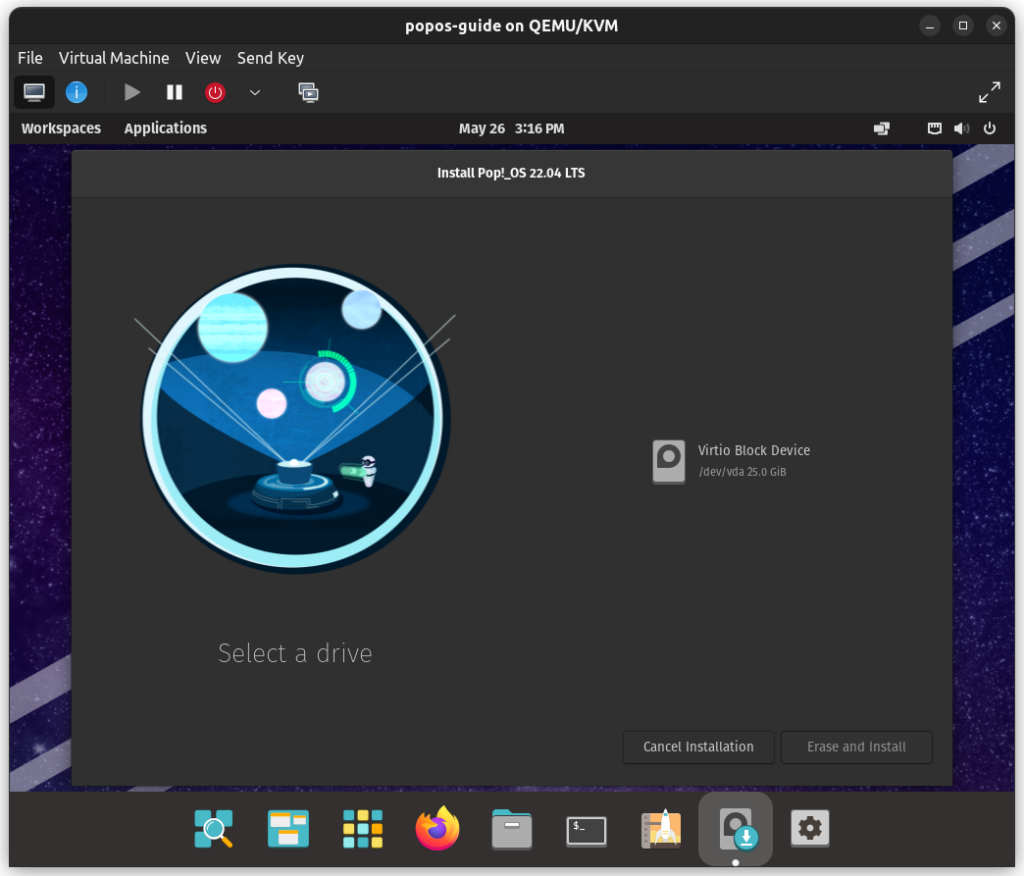Open the Files folder icon in dock
The image size is (1024, 876).
click(511, 828)
